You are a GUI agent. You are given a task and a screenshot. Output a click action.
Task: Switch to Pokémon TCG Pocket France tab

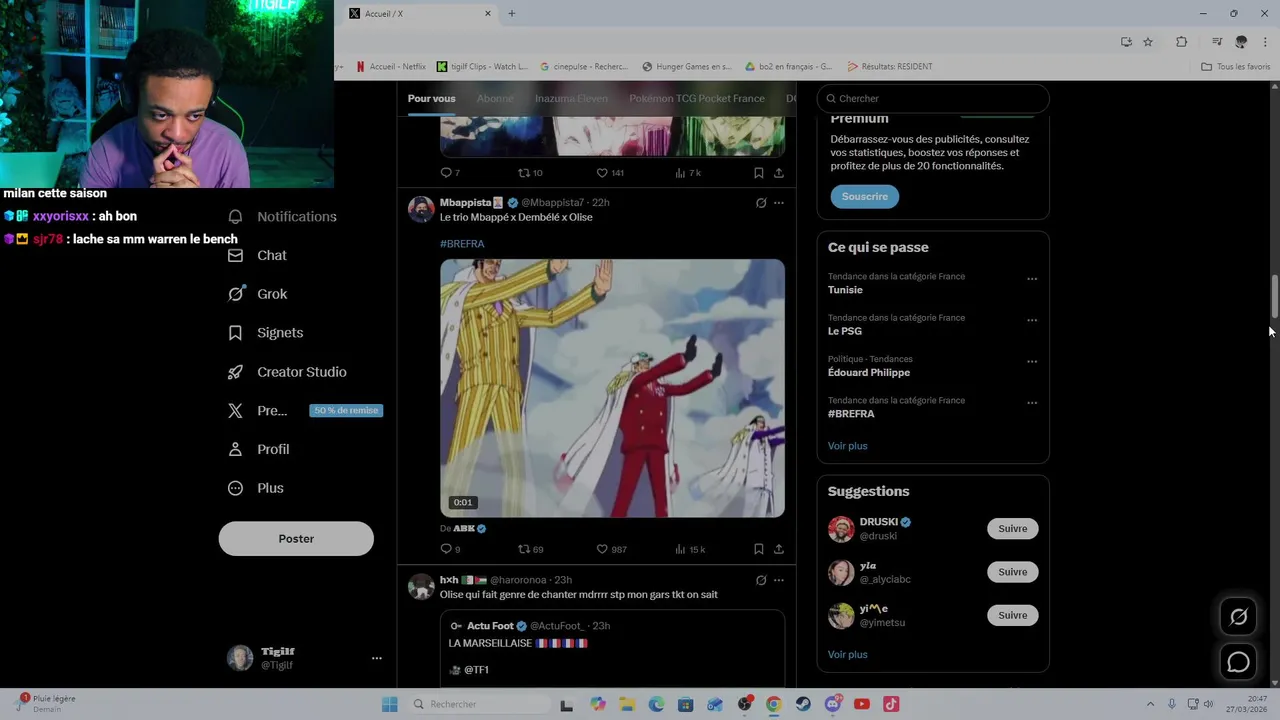(x=697, y=98)
